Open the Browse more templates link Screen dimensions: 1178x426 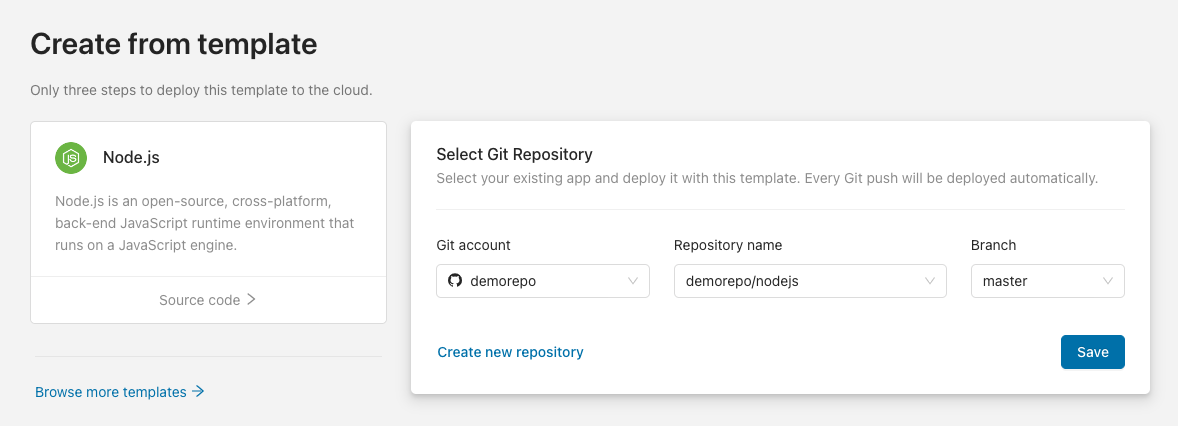click(119, 391)
